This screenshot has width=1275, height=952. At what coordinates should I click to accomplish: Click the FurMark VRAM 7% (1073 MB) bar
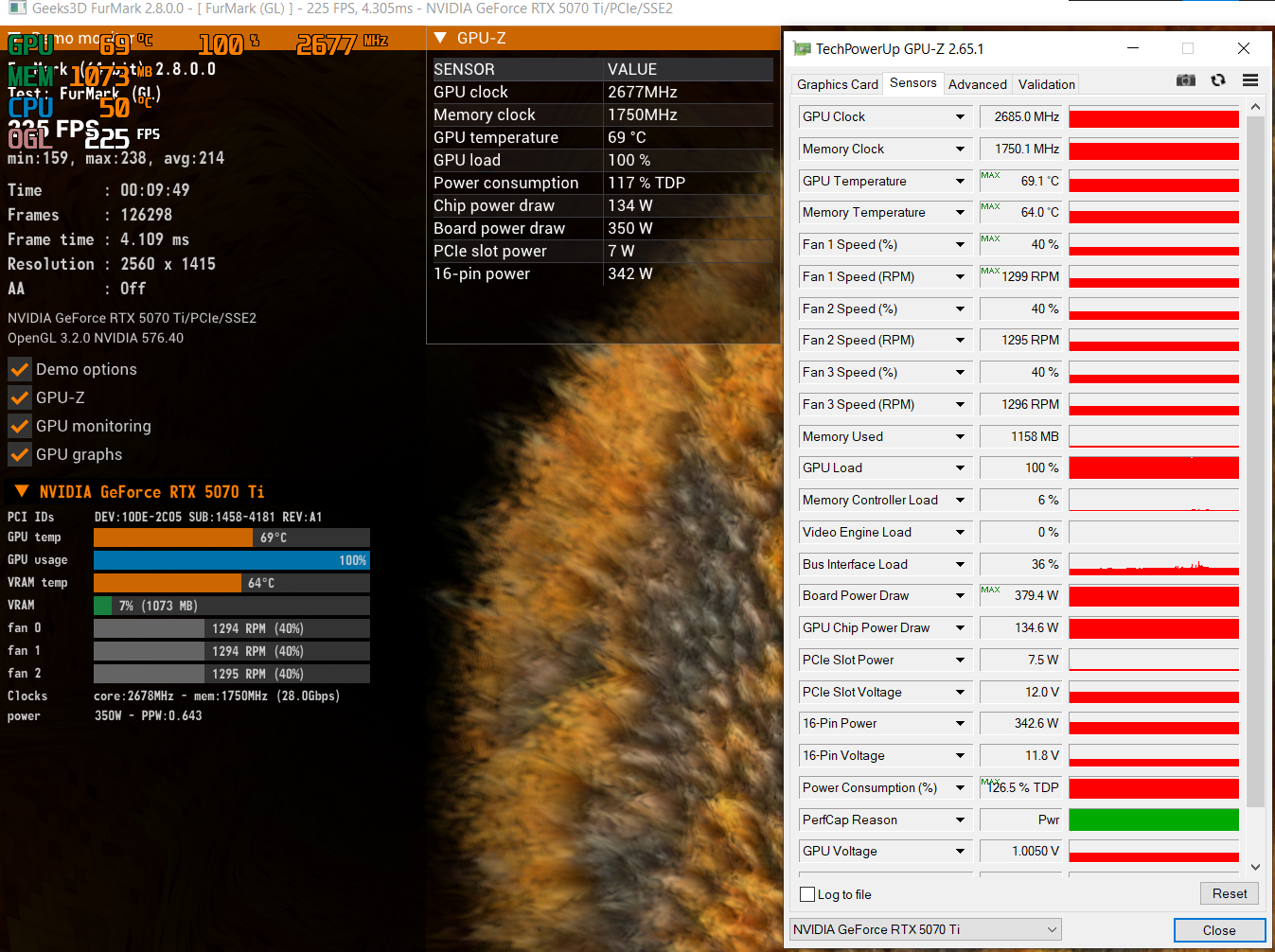click(x=232, y=606)
